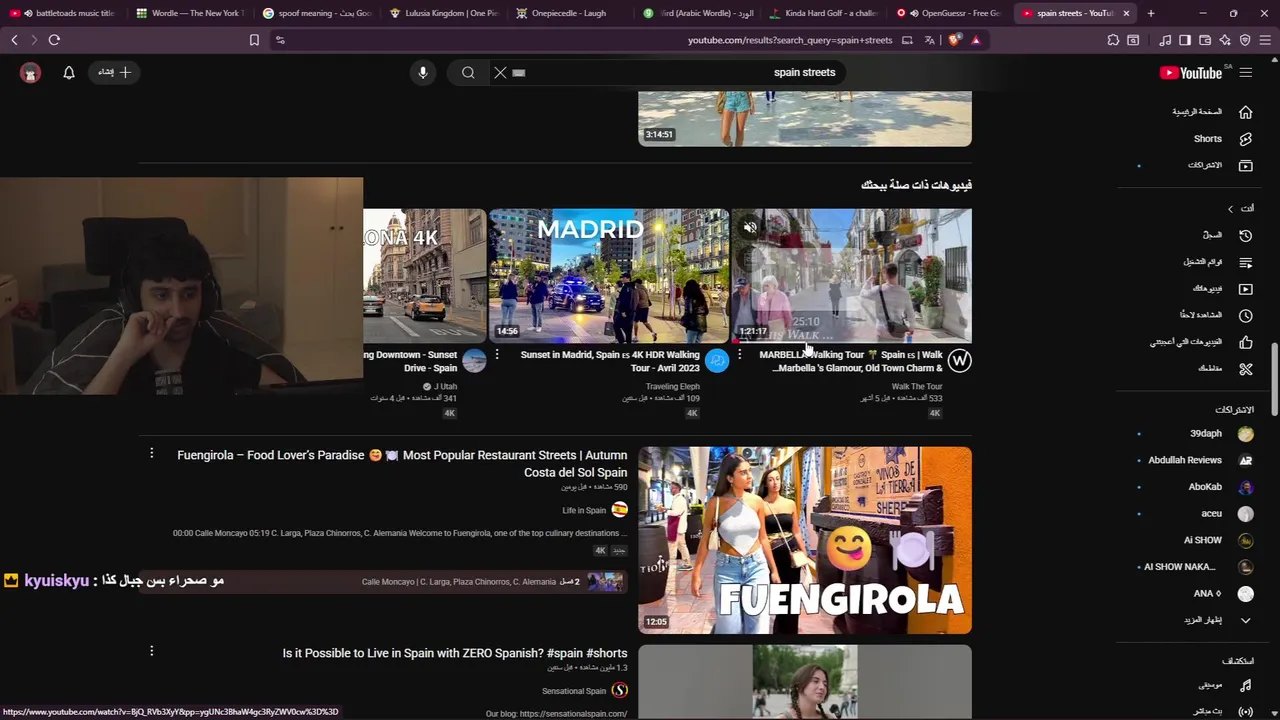Image resolution: width=1280 pixels, height=720 pixels.
Task: Unmute the Marbella preview video
Action: click(750, 228)
